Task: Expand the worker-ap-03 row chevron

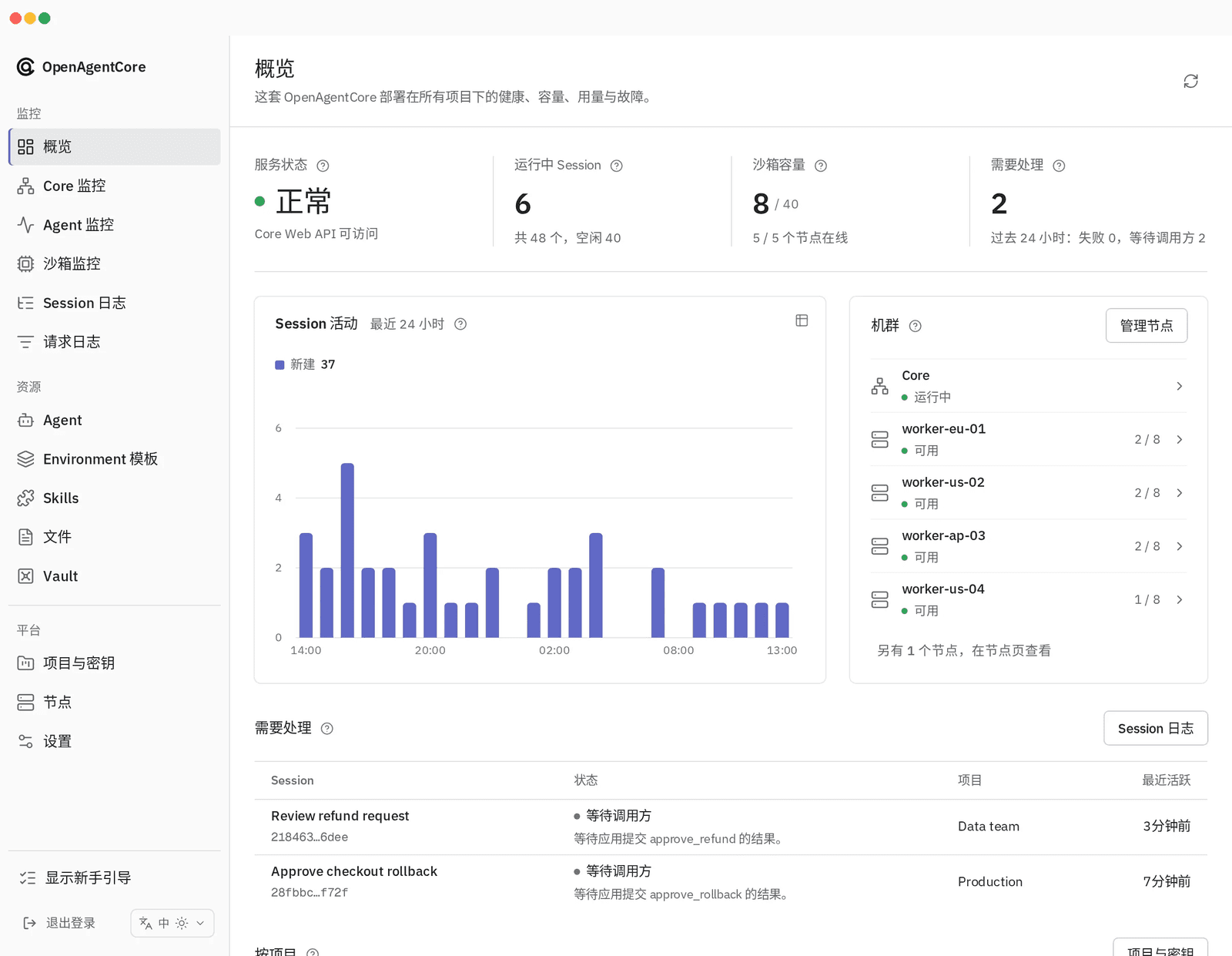Action: (1179, 546)
